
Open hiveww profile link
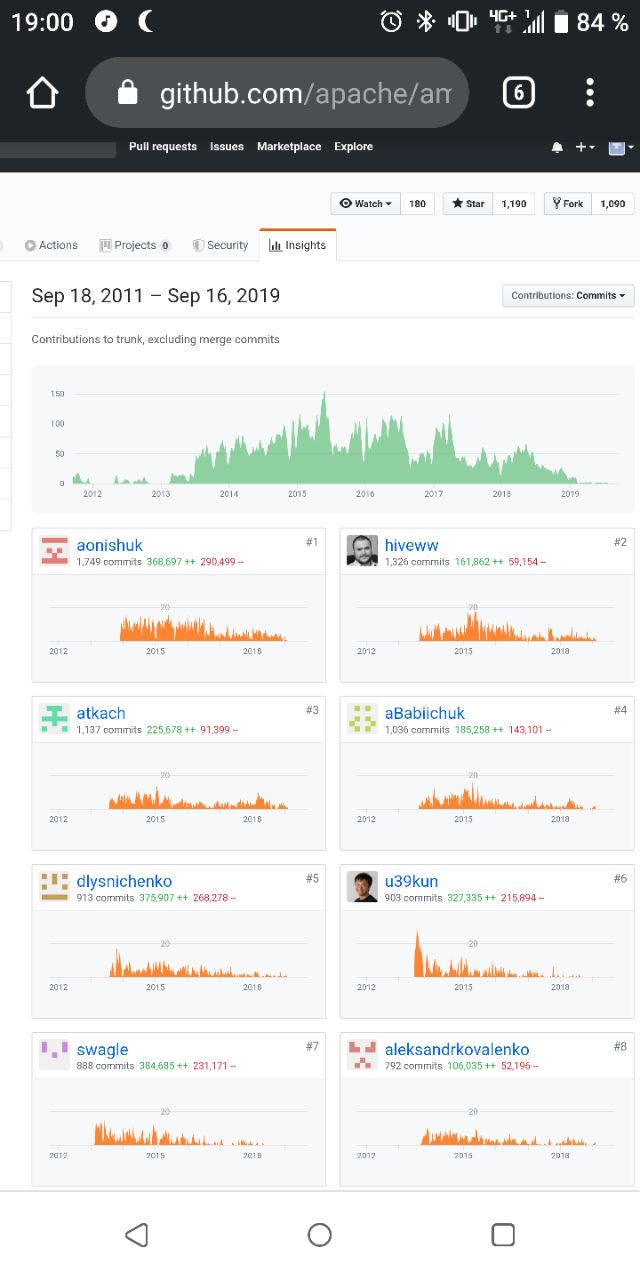pos(412,545)
